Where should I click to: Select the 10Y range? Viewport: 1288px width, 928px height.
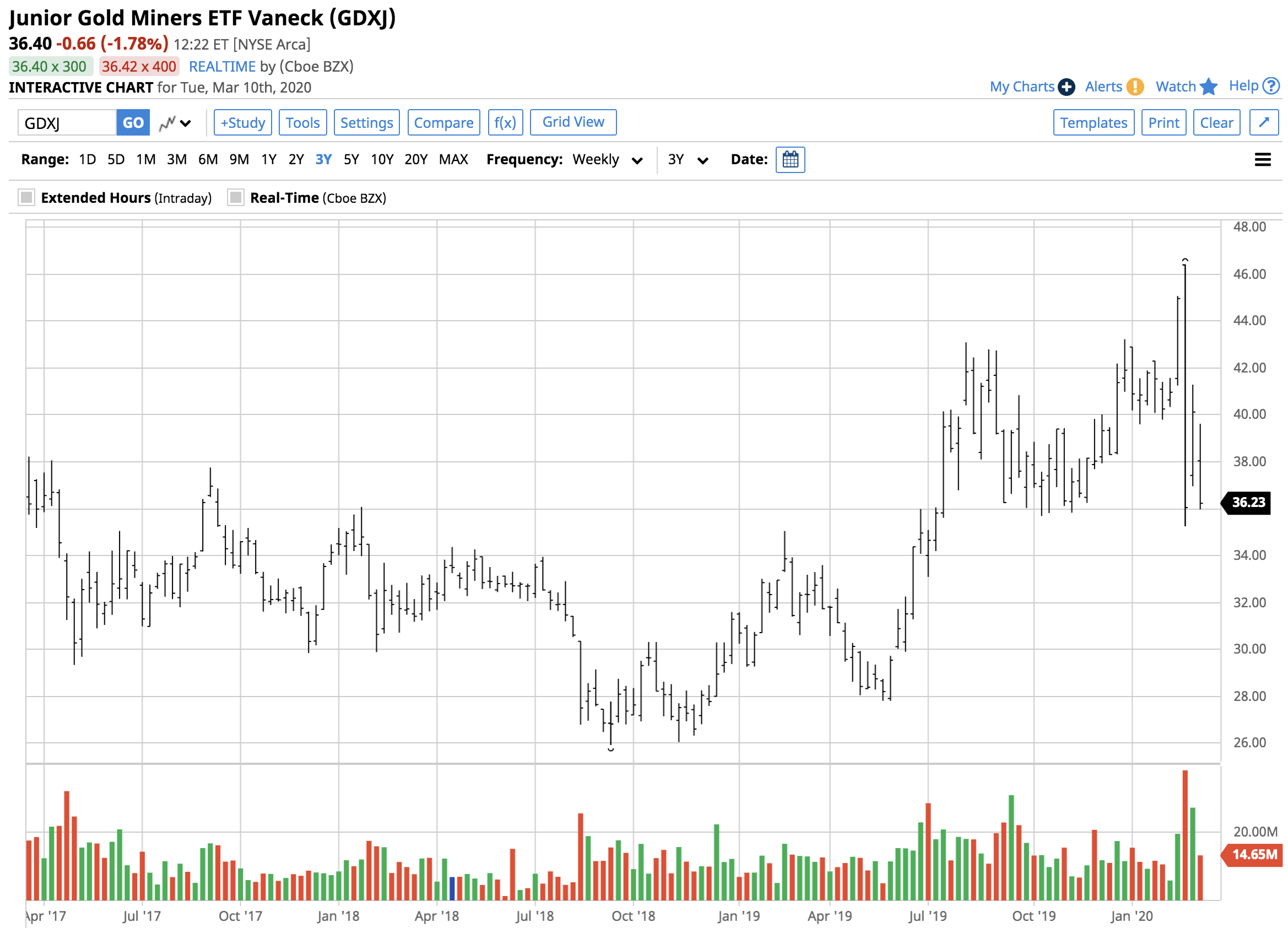tap(382, 160)
